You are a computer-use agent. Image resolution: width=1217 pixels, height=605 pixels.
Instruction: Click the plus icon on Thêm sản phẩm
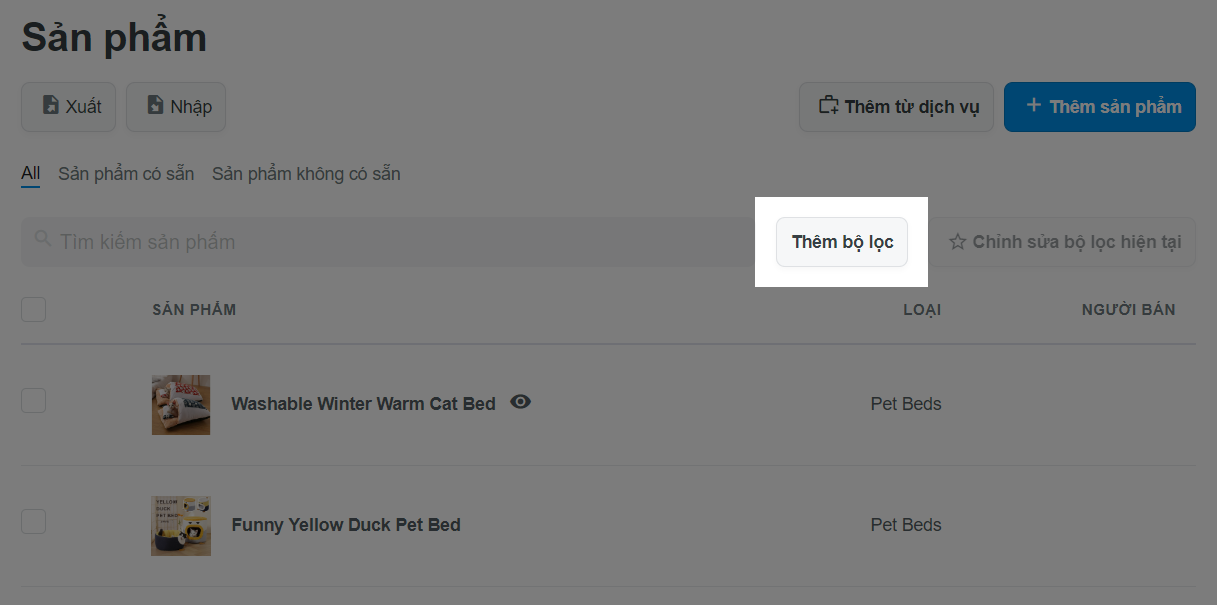point(1033,105)
